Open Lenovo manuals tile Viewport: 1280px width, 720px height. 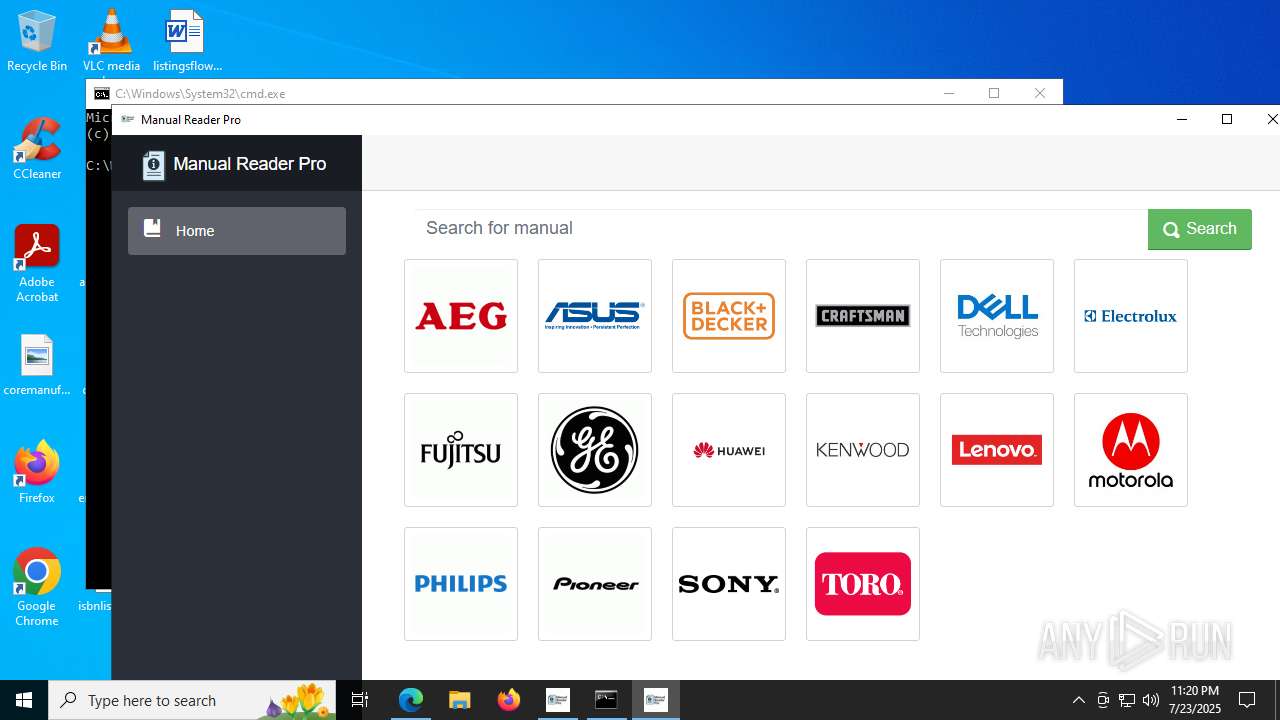[997, 450]
